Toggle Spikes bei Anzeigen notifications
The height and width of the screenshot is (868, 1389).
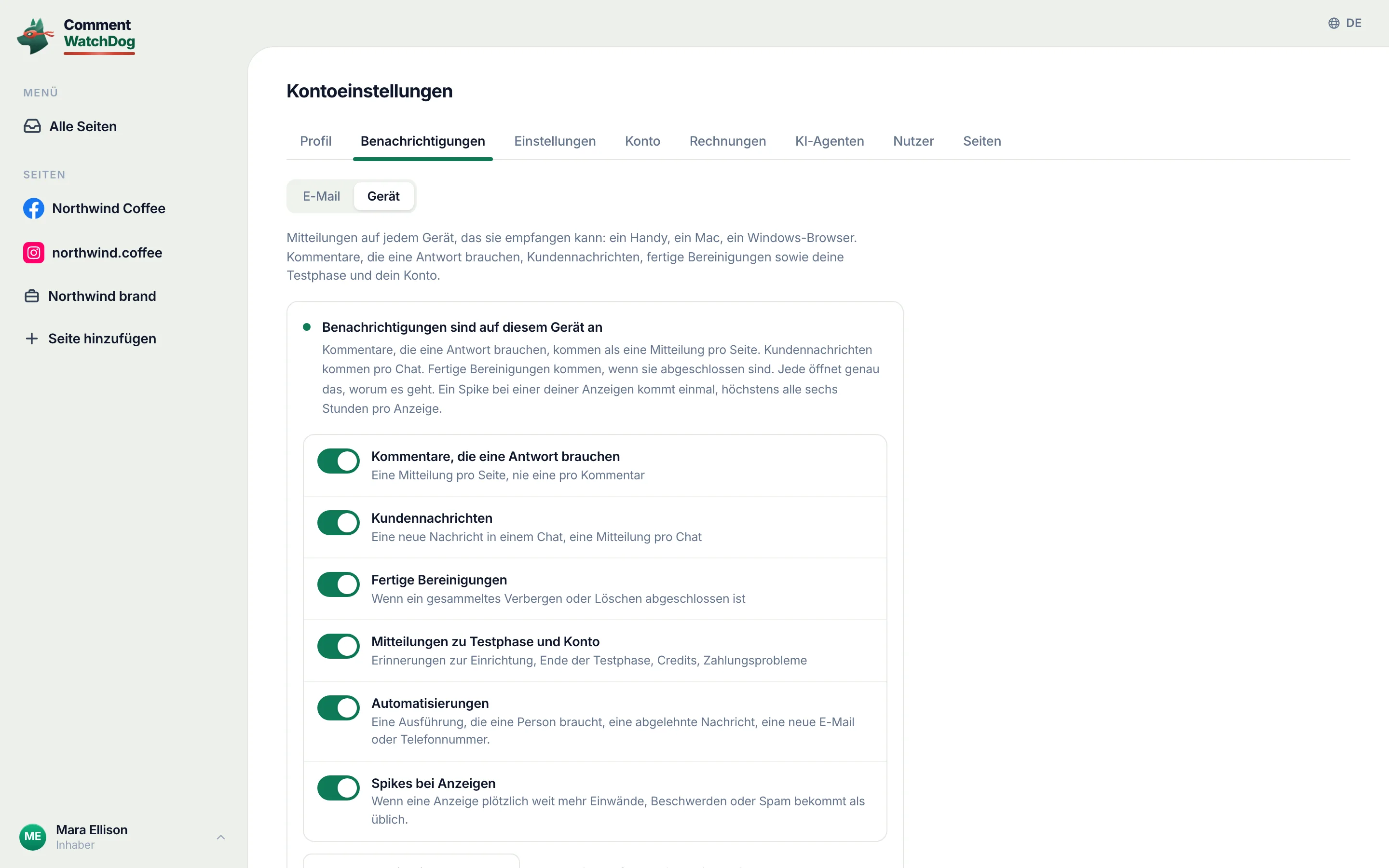(x=339, y=787)
